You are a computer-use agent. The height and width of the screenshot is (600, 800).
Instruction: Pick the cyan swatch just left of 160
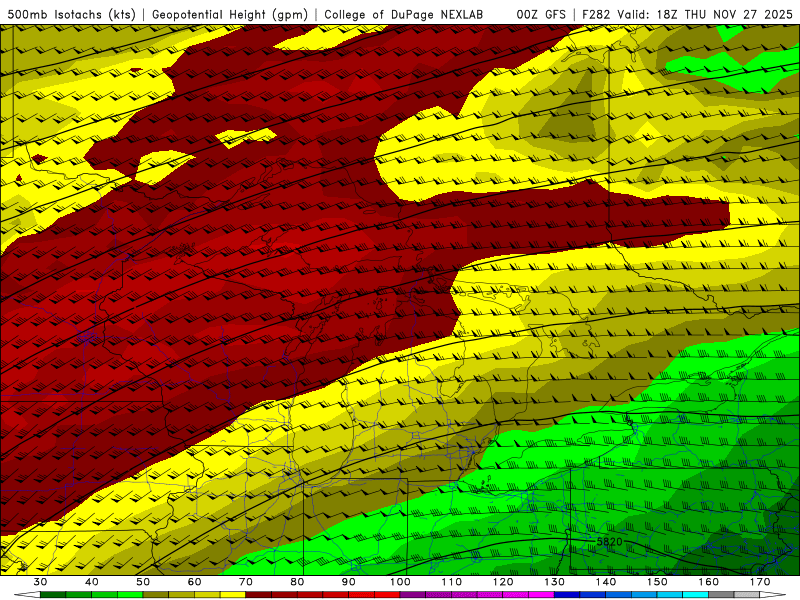coord(695,595)
